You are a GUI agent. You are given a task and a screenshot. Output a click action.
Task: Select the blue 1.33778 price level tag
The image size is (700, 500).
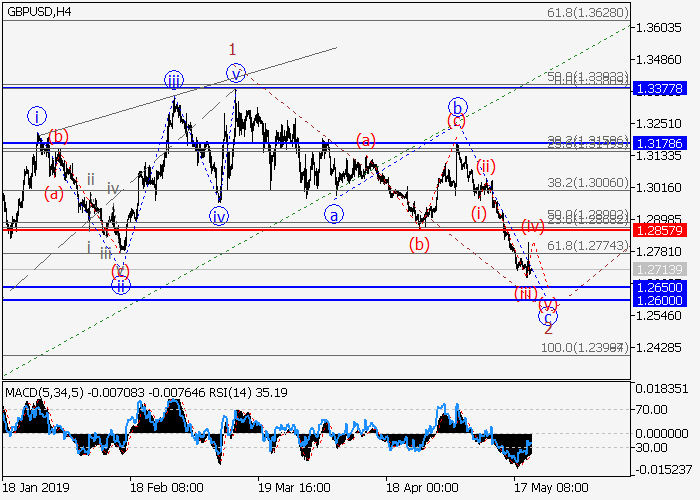[x=659, y=89]
